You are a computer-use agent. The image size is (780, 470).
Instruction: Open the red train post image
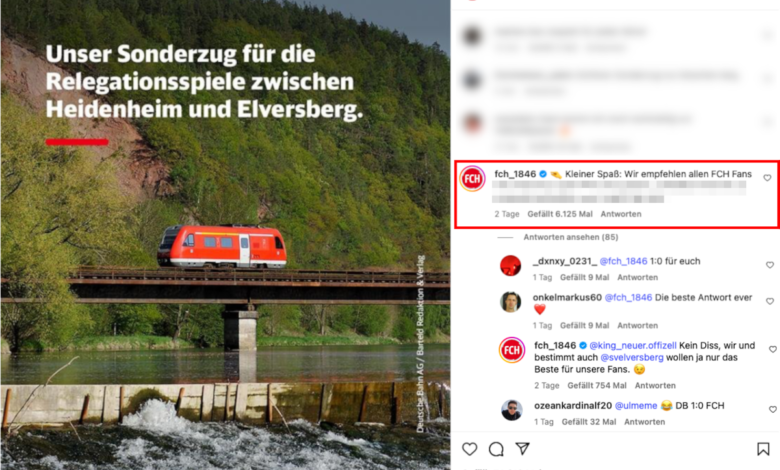(x=225, y=235)
